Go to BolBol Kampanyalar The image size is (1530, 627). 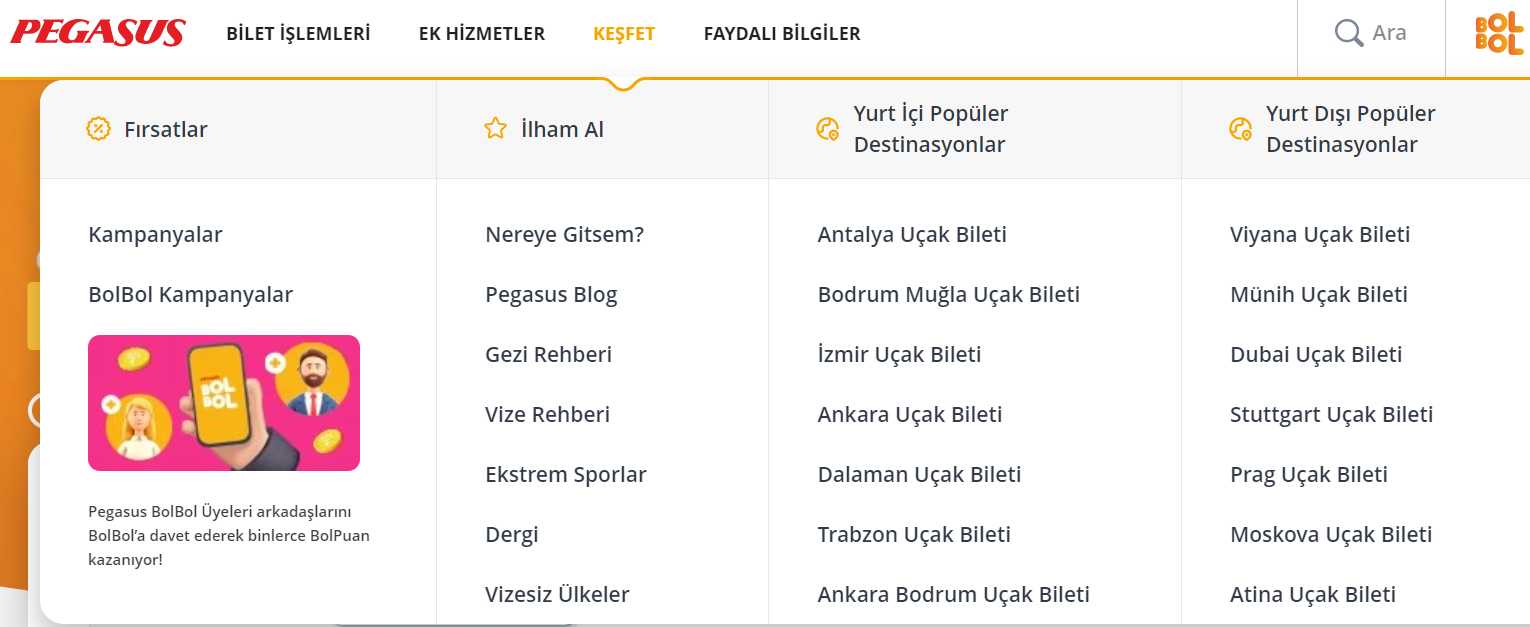pos(190,295)
